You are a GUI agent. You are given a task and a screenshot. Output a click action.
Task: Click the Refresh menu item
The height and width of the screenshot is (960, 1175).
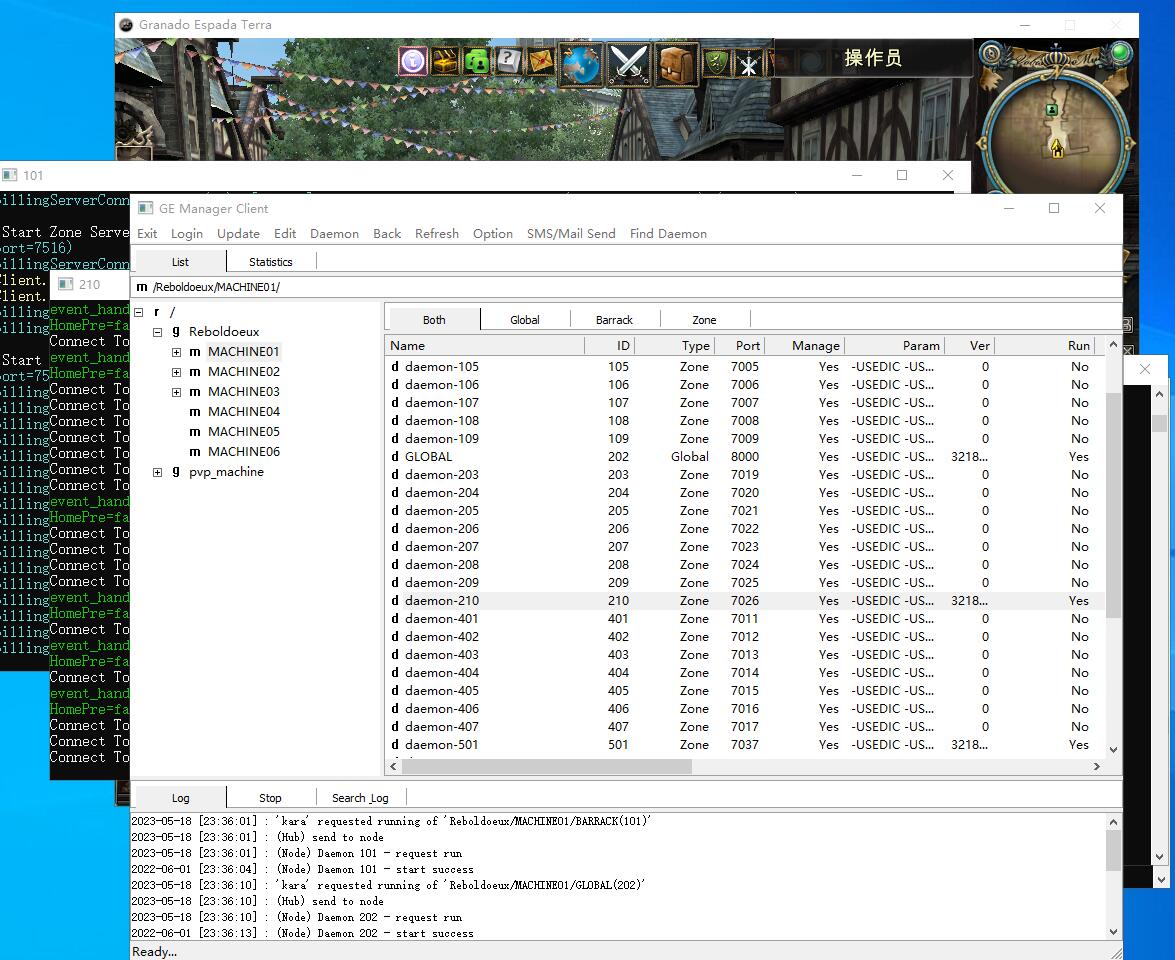coord(437,234)
